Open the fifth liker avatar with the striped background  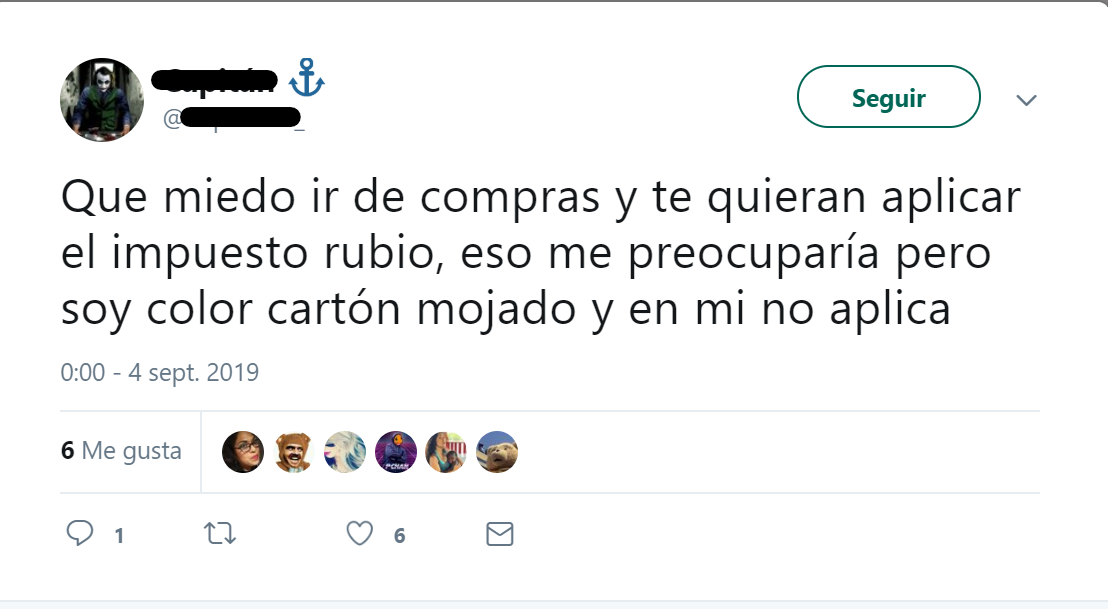446,451
